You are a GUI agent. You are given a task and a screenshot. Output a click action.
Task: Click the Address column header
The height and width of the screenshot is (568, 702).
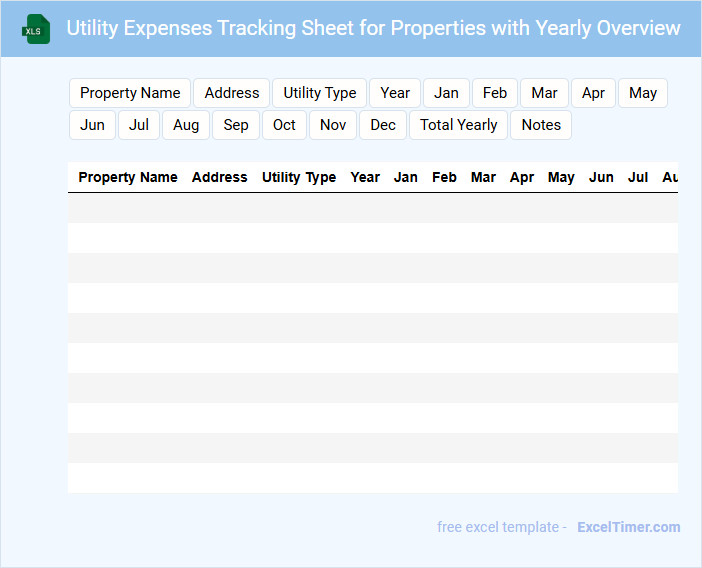click(x=220, y=177)
